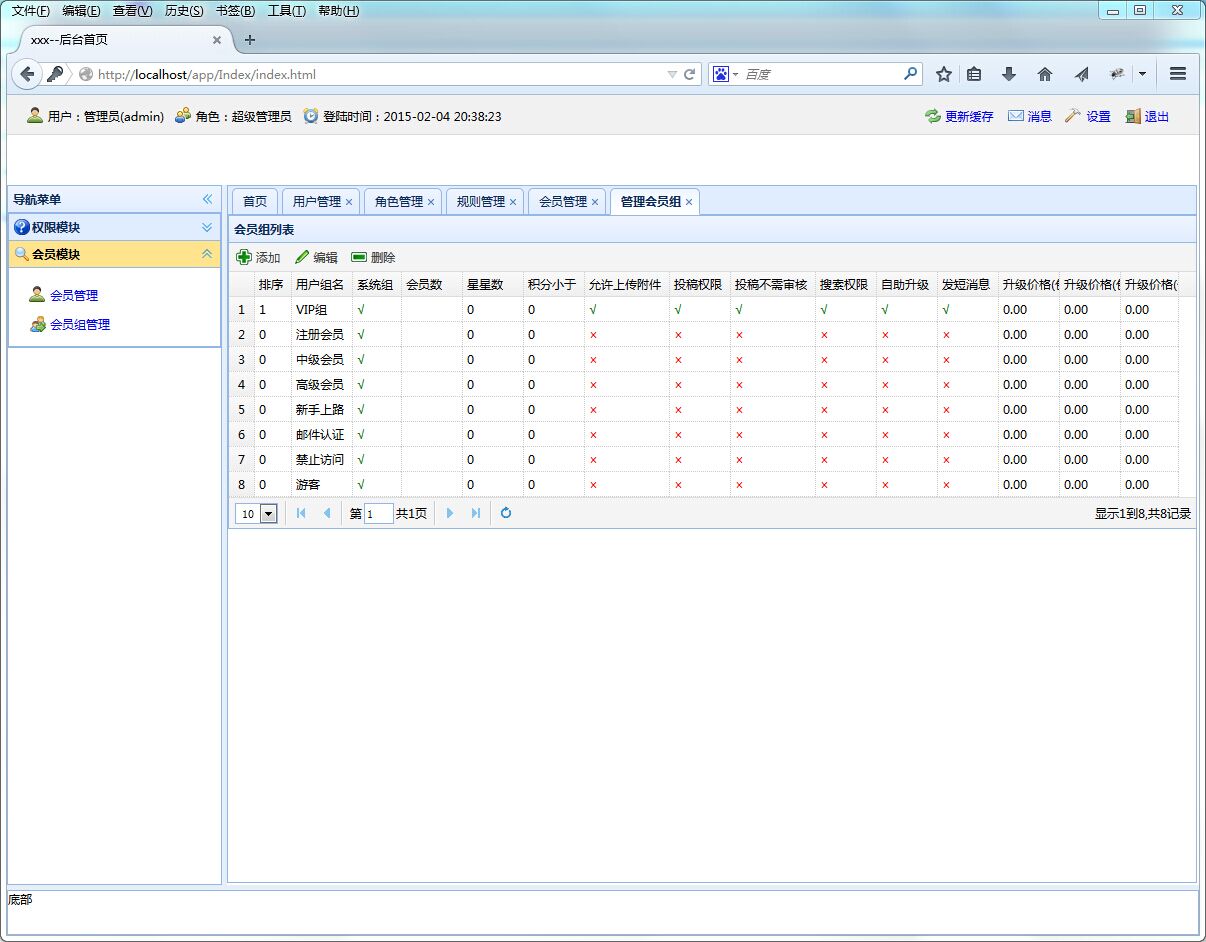Click the 允许上传附件 column header
The height and width of the screenshot is (942, 1206).
[x=626, y=284]
